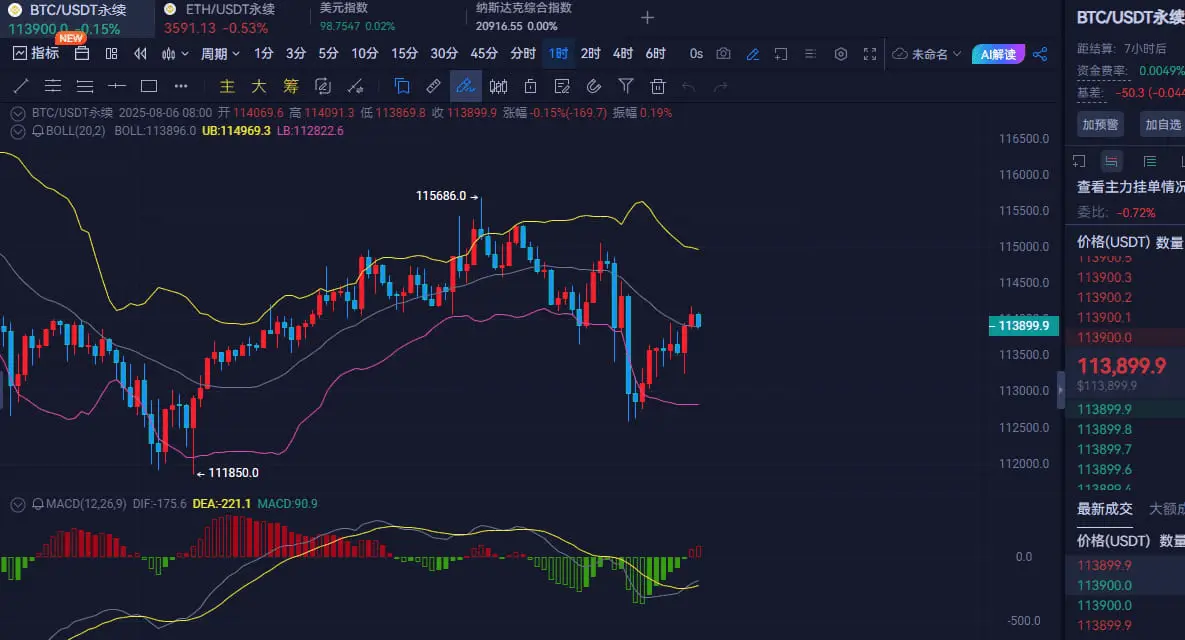Select the trend line drawing tool
This screenshot has width=1185, height=640.
(21, 86)
